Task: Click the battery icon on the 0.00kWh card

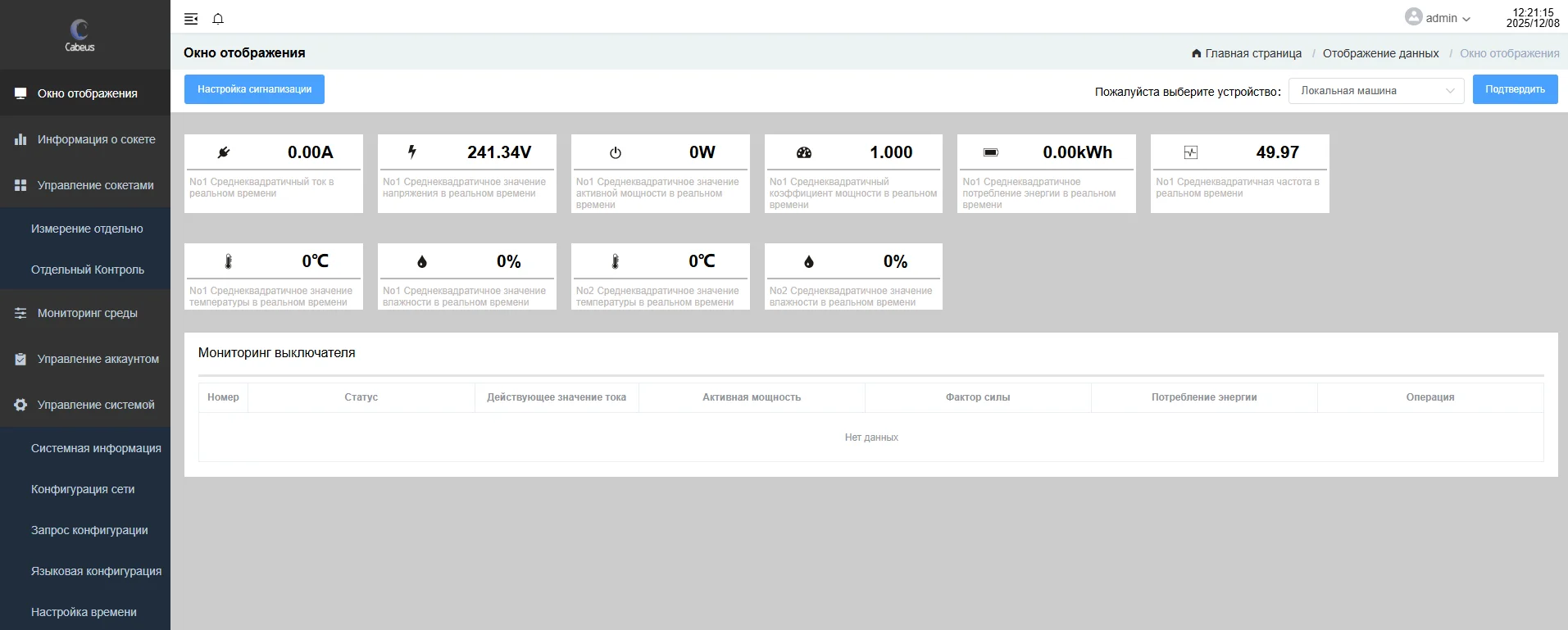Action: [x=991, y=152]
